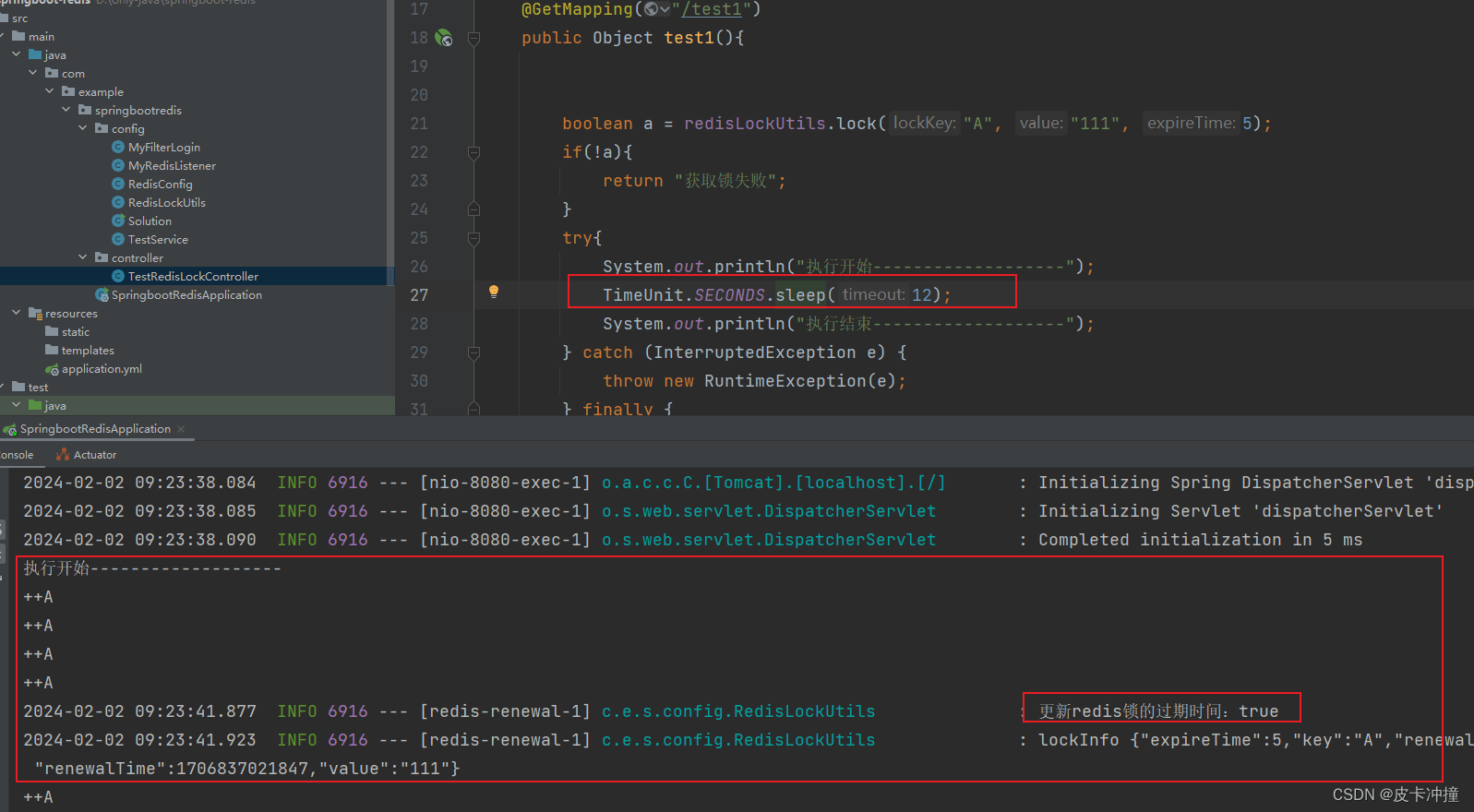Click the "执行开始" console output line
This screenshot has height=812, width=1474.
click(x=152, y=568)
